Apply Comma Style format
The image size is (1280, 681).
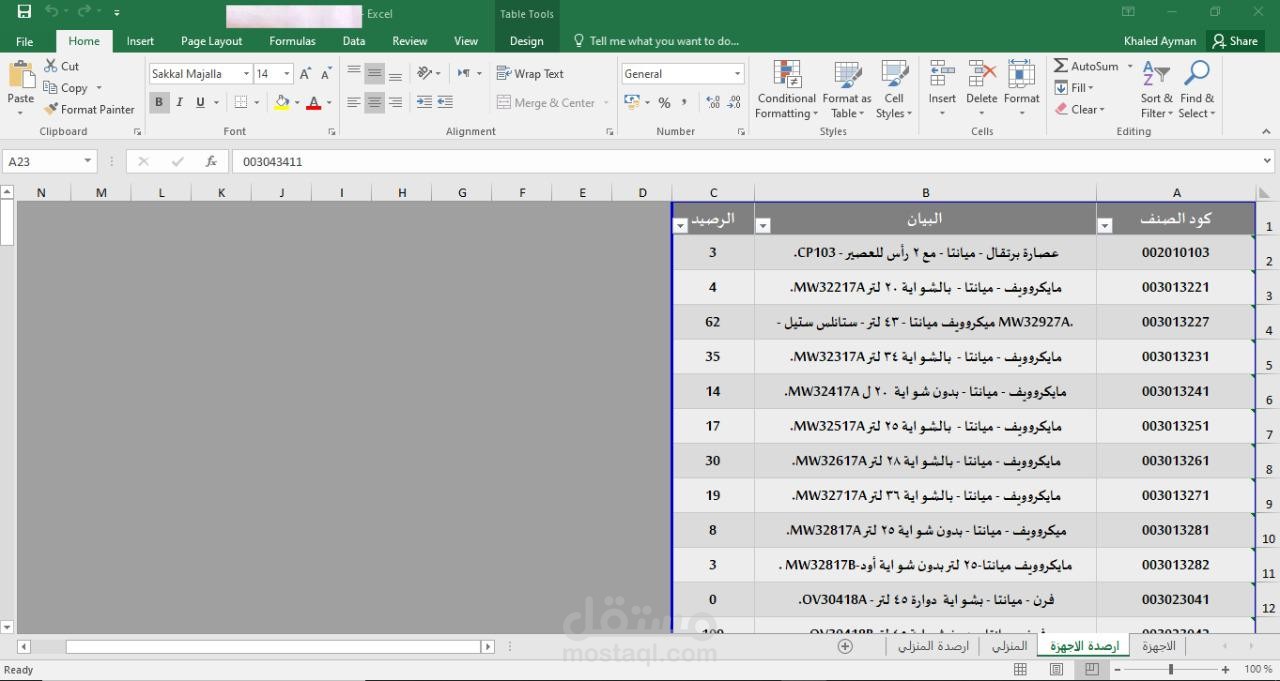pyautogui.click(x=685, y=103)
